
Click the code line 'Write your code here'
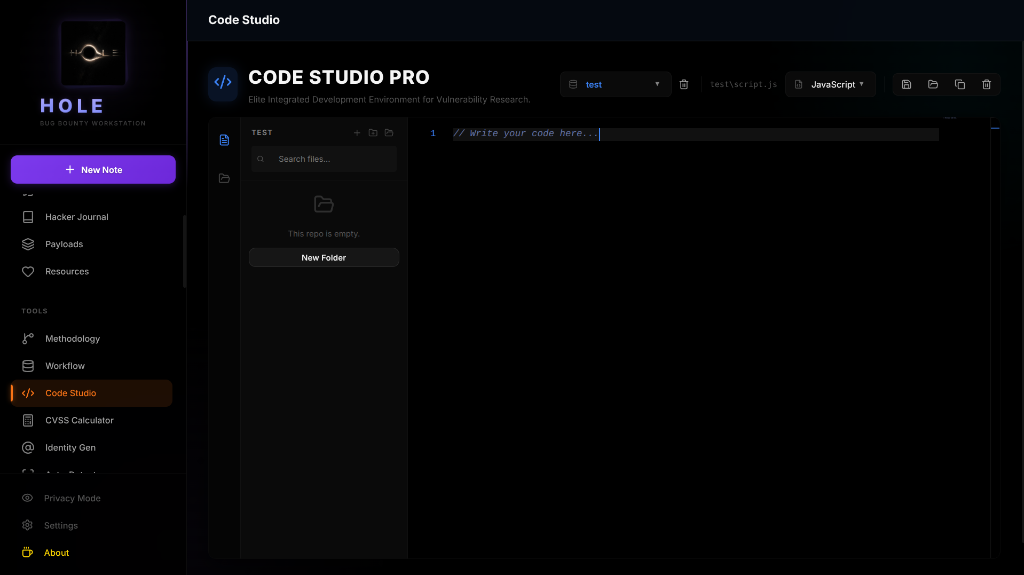[x=526, y=133]
